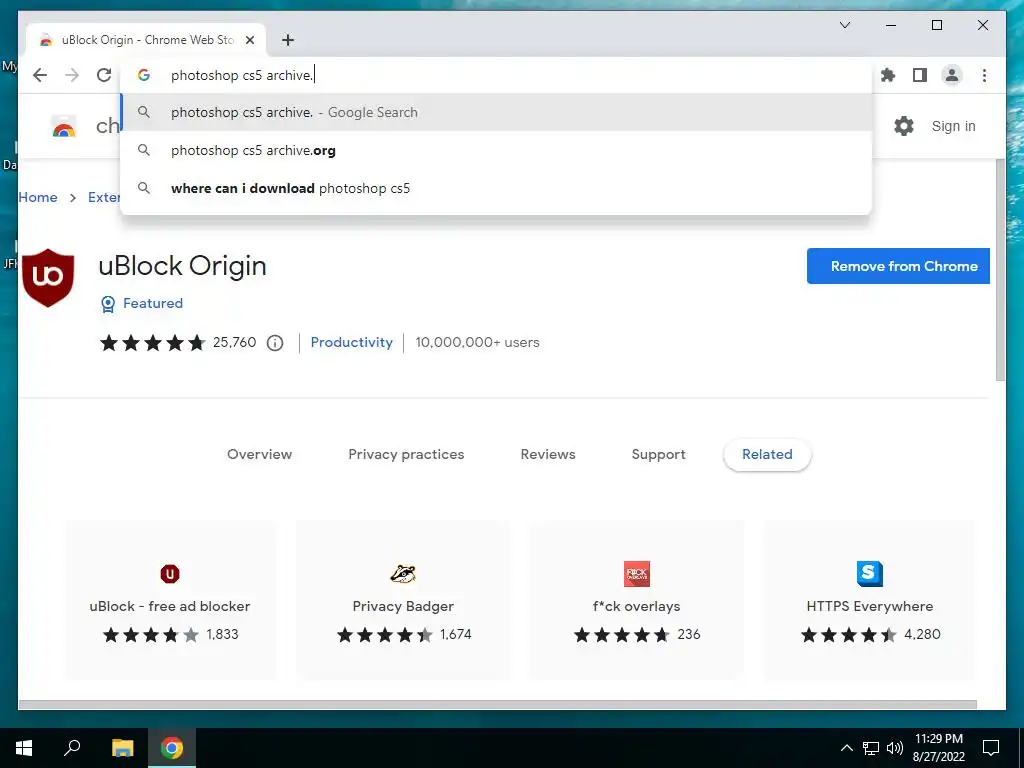The height and width of the screenshot is (768, 1024).
Task: Open the Extensions puzzle icon
Action: point(888,75)
